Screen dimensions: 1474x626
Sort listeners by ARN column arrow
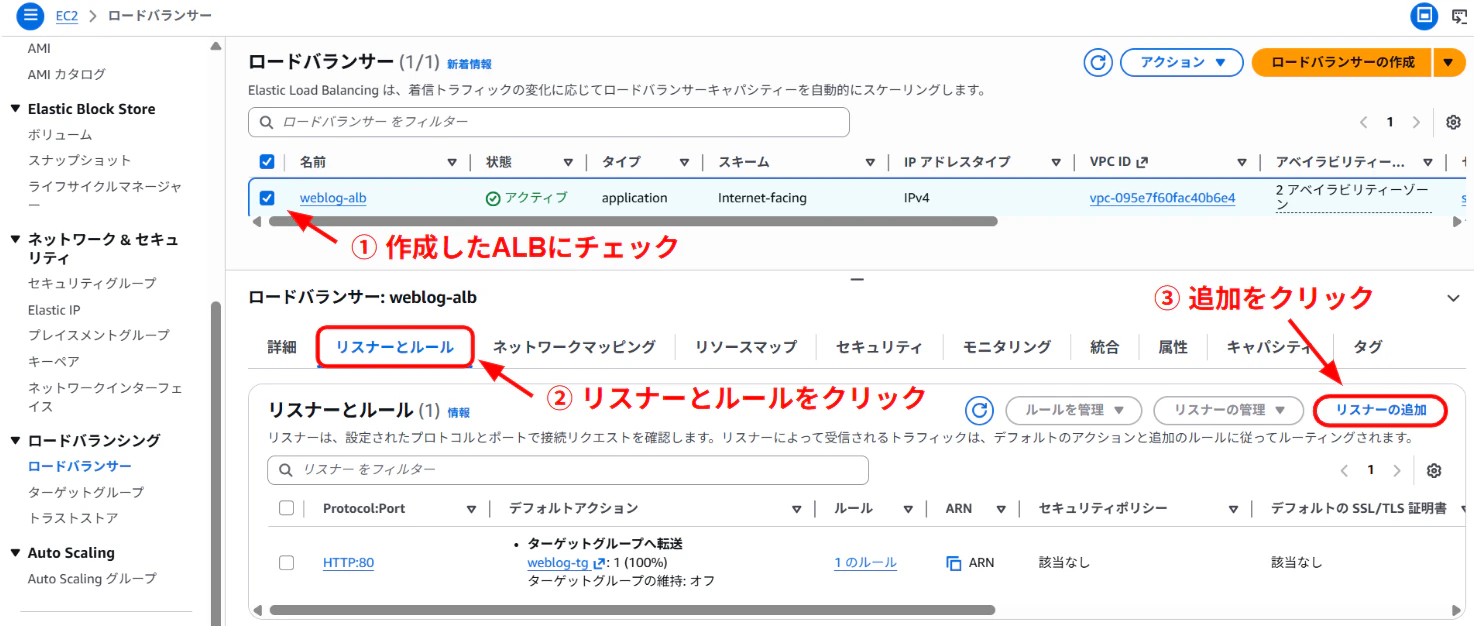[x=1001, y=510]
